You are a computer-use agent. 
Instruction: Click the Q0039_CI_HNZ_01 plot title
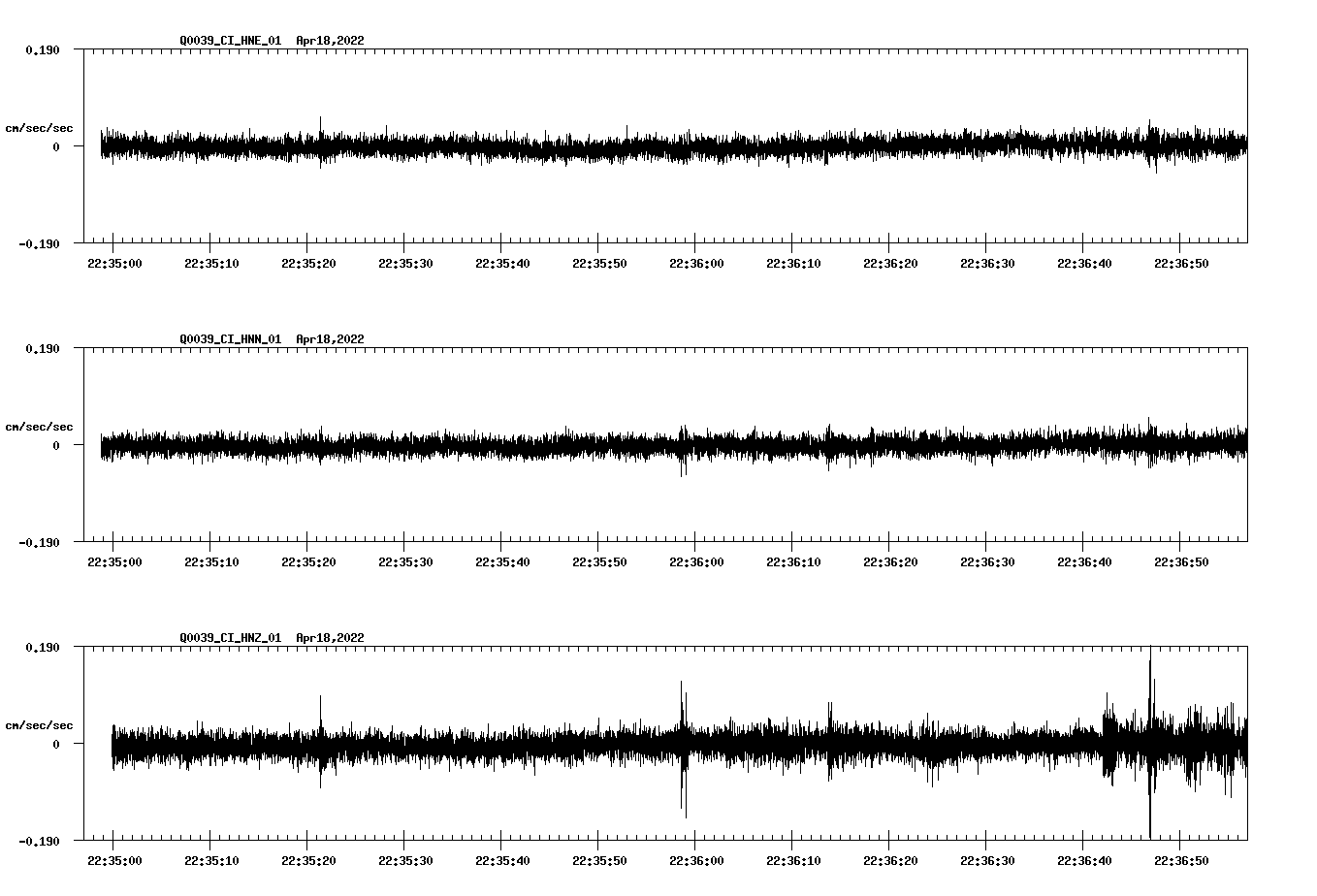pos(272,637)
